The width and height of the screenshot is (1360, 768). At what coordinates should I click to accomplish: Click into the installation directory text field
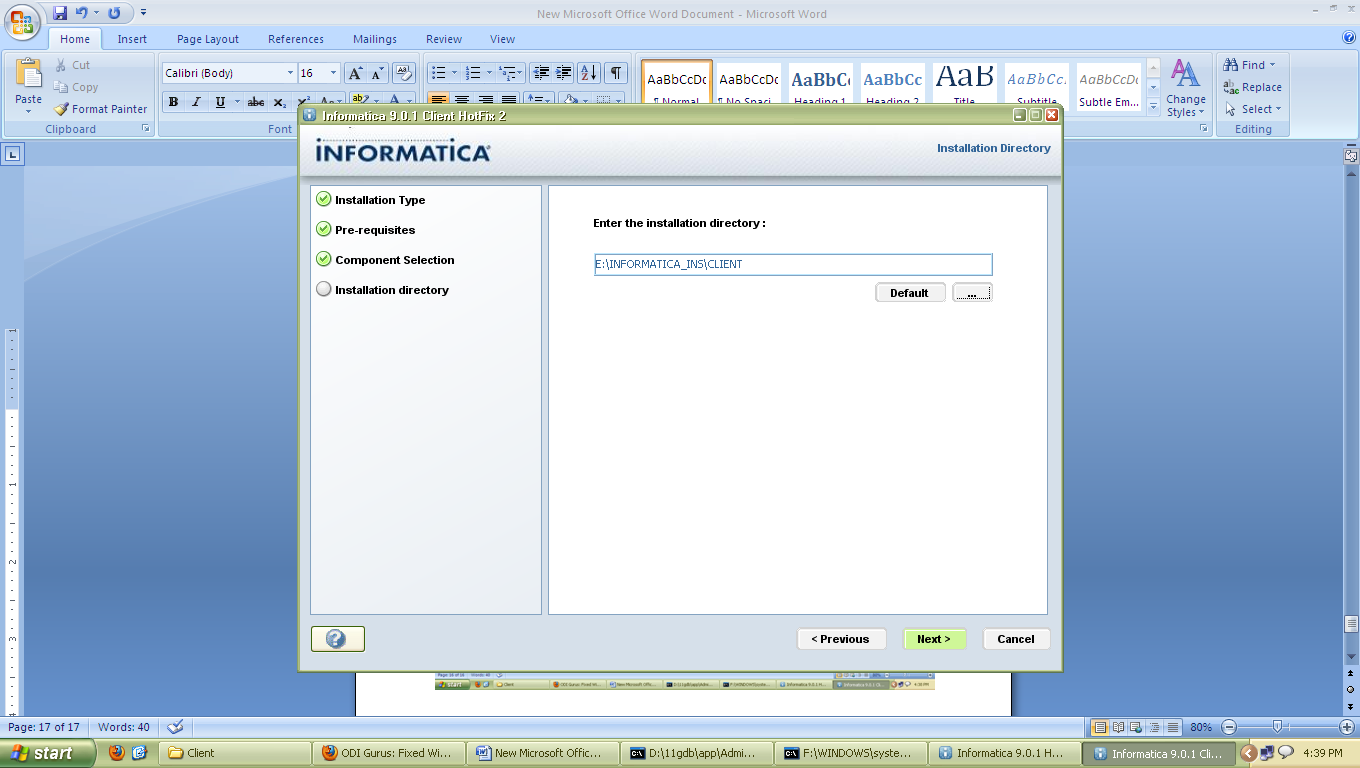[x=793, y=264]
